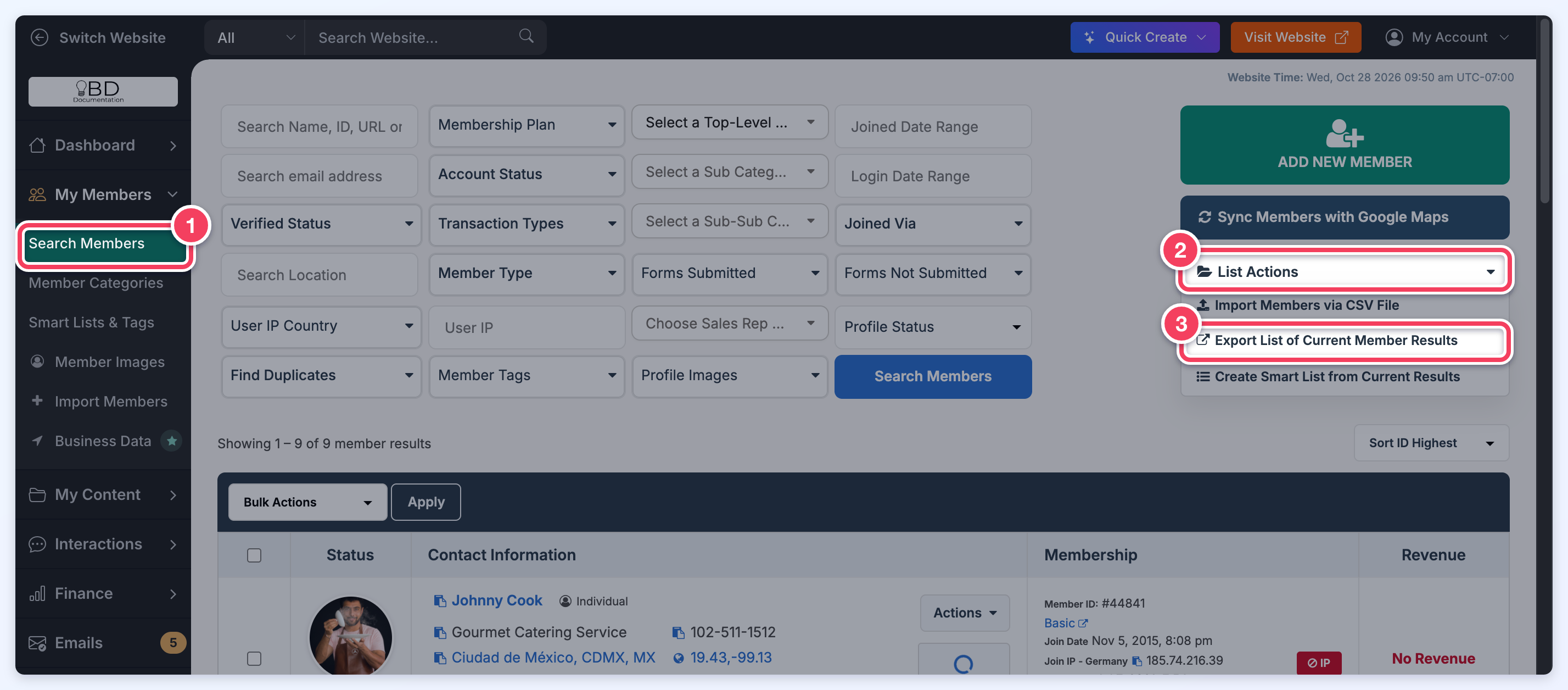
Task: Click Johnny Cook profile photo thumbnail
Action: [350, 636]
